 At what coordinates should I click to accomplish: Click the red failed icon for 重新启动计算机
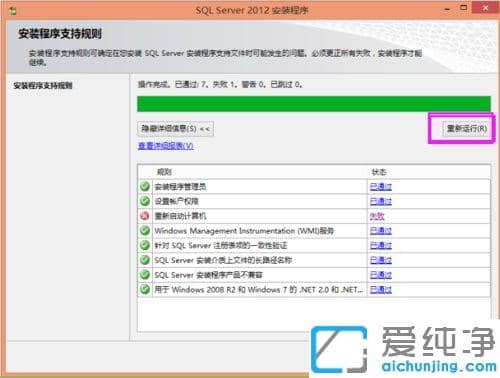point(145,216)
